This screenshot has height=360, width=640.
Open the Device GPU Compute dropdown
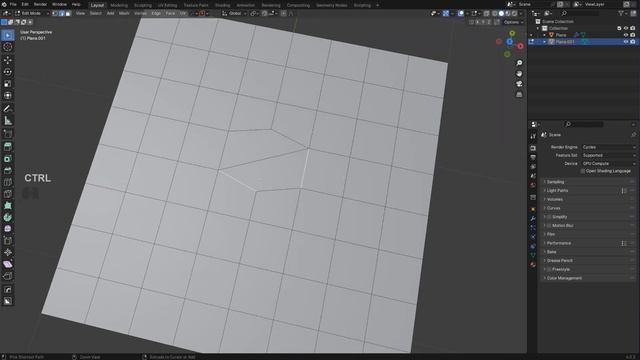coord(609,164)
